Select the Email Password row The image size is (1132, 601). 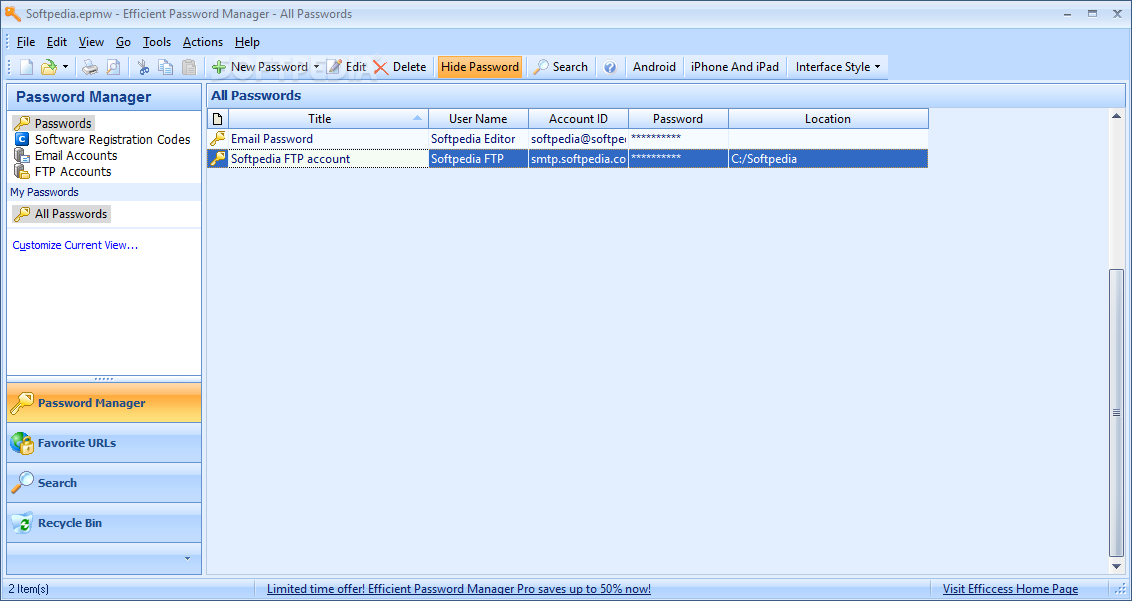tap(567, 139)
